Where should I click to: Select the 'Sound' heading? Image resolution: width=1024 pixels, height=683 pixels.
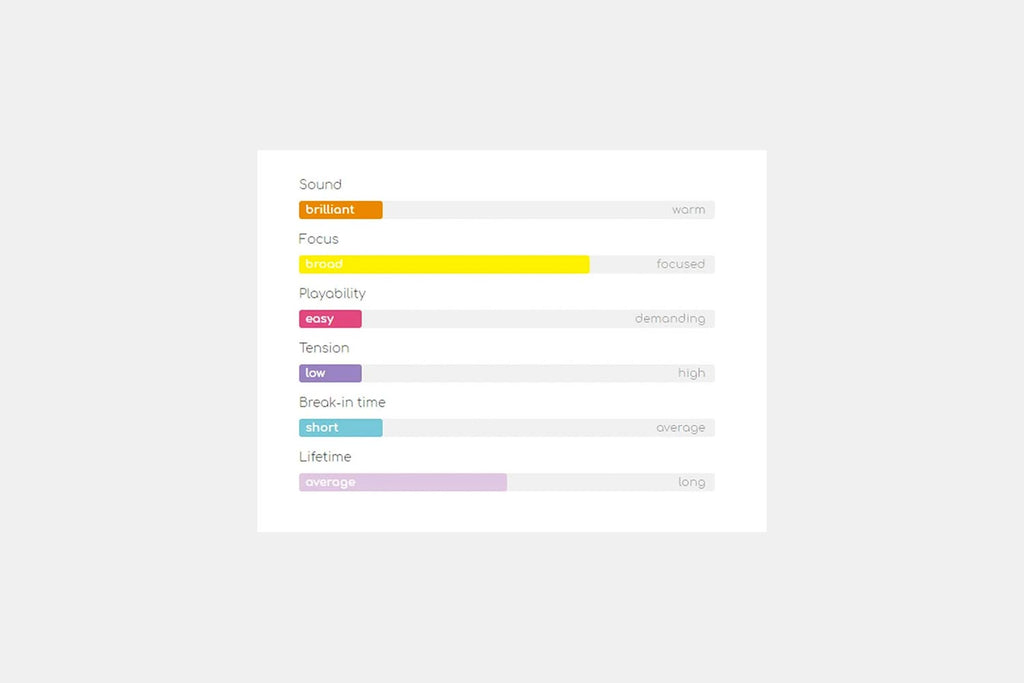pos(320,184)
